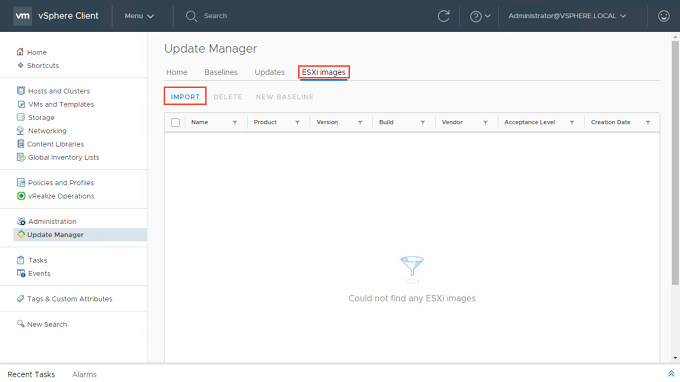This screenshot has width=680, height=382.
Task: Switch to the Baselines tab
Action: click(221, 72)
